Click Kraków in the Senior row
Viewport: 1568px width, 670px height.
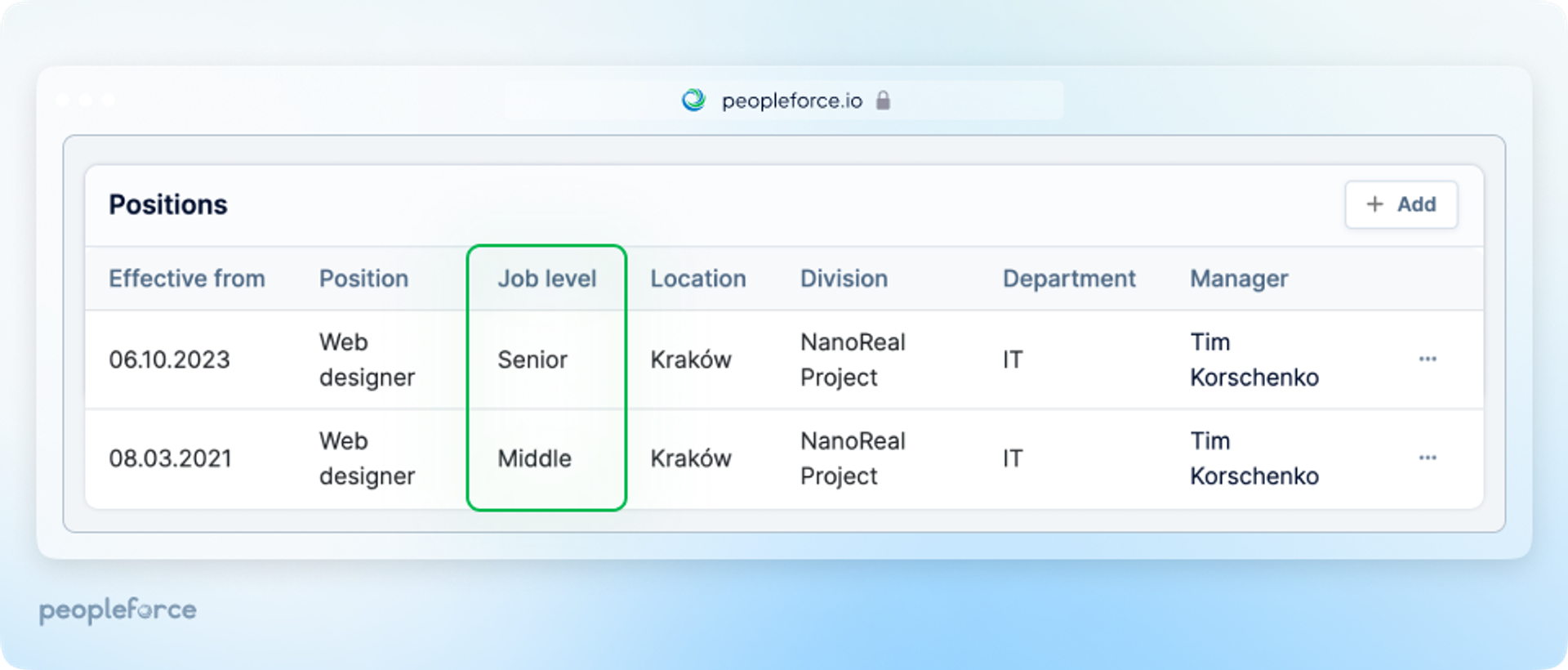(x=691, y=360)
